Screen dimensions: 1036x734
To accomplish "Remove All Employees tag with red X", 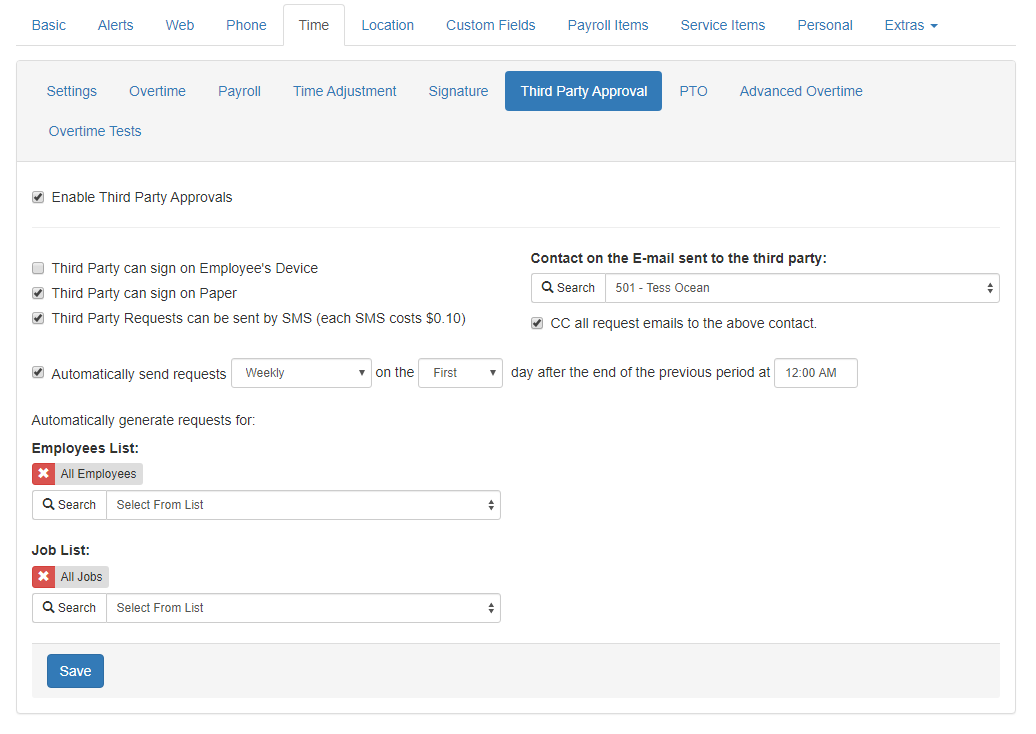I will coord(44,474).
